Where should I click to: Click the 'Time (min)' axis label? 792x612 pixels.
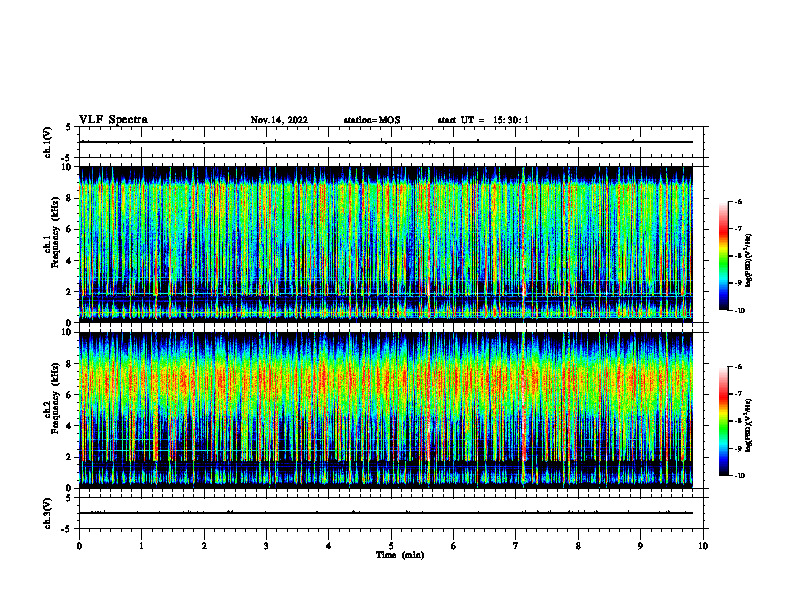400,555
